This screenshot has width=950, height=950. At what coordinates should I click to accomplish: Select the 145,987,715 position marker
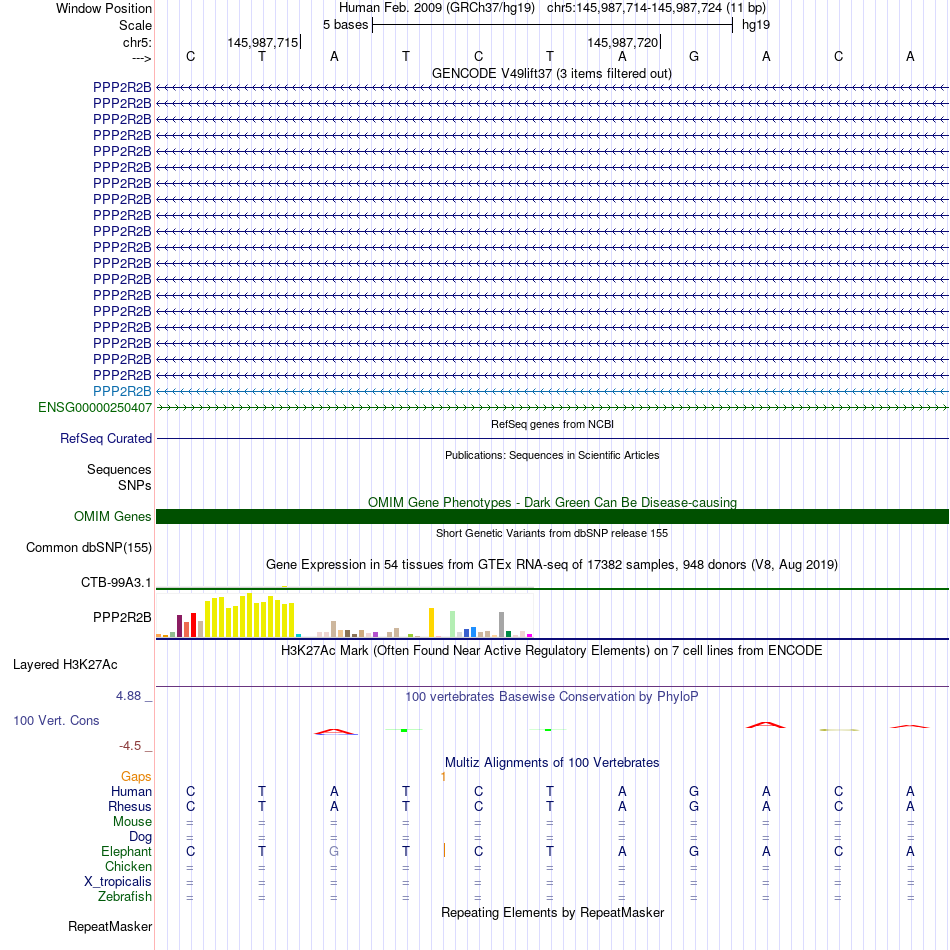(263, 42)
